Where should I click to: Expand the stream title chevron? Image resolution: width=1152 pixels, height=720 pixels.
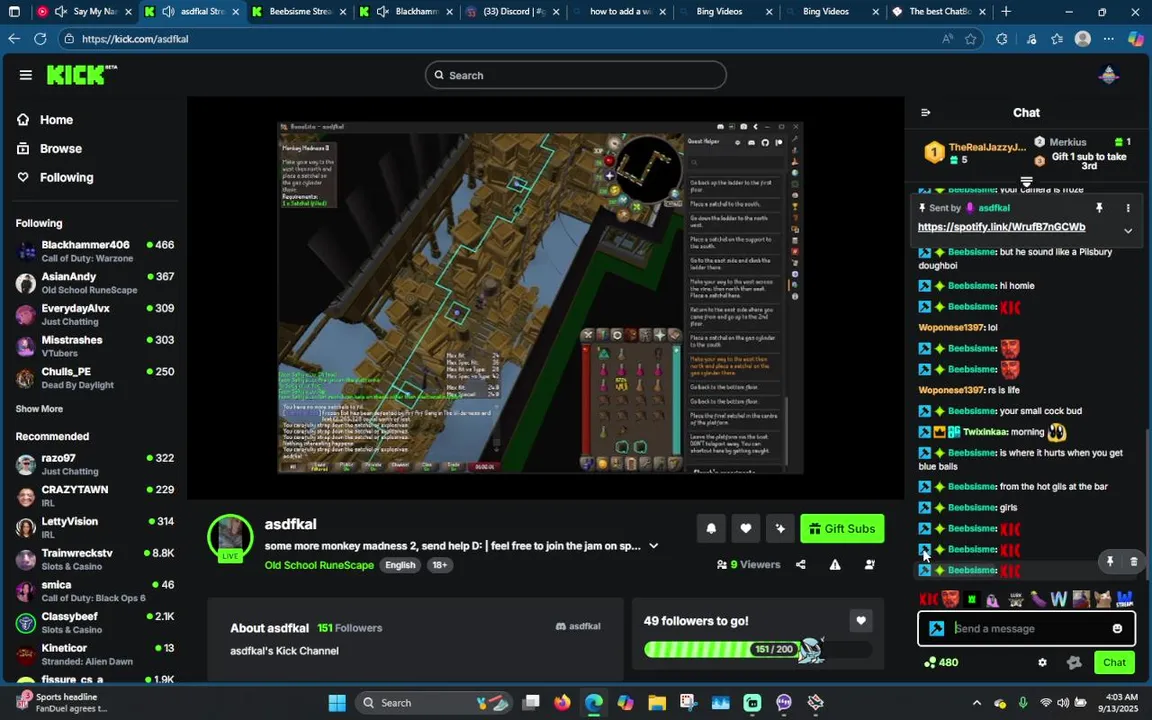click(653, 546)
